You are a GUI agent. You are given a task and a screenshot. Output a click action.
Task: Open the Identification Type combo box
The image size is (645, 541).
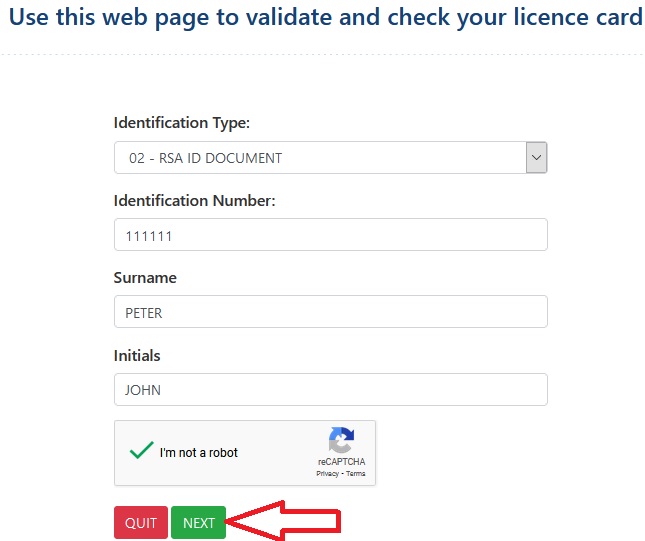(320, 158)
